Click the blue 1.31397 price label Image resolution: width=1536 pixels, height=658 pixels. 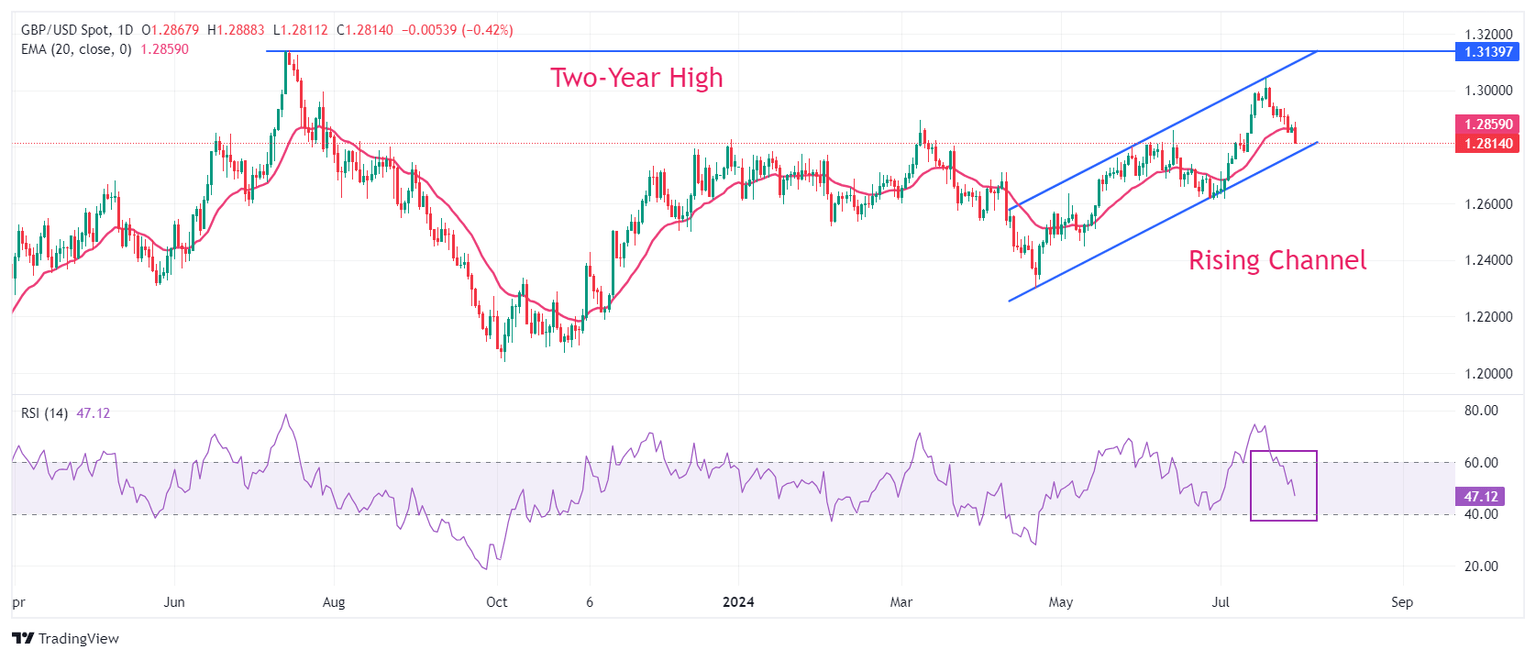coord(1489,51)
